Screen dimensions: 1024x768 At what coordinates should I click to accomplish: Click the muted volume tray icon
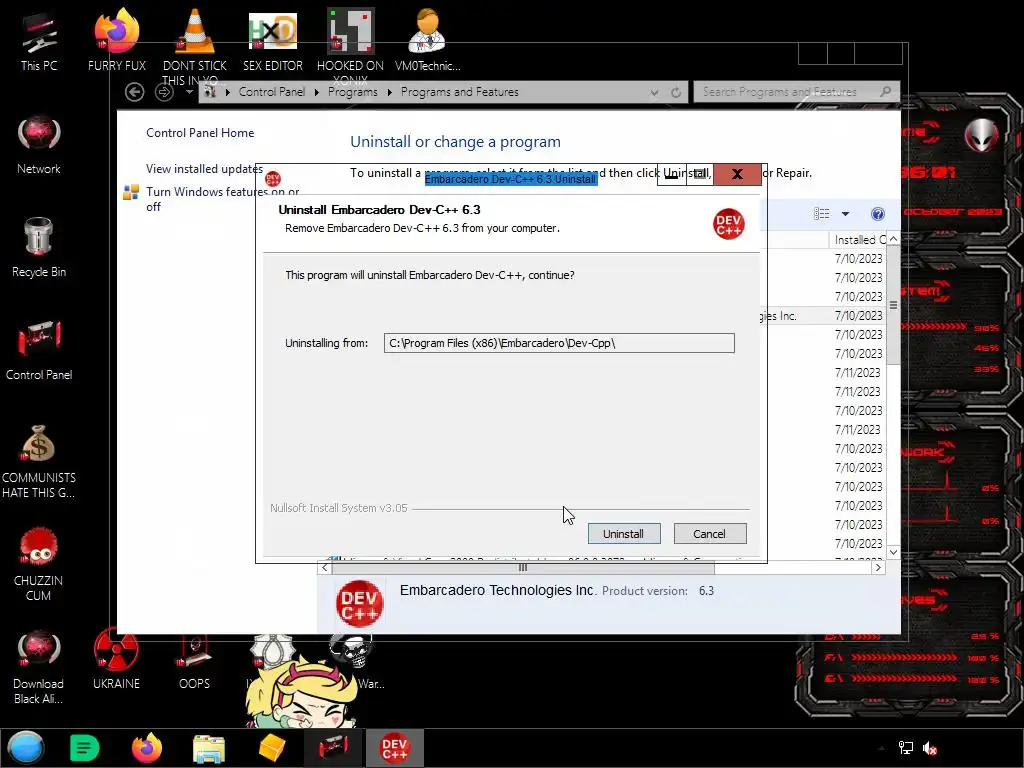tap(930, 748)
